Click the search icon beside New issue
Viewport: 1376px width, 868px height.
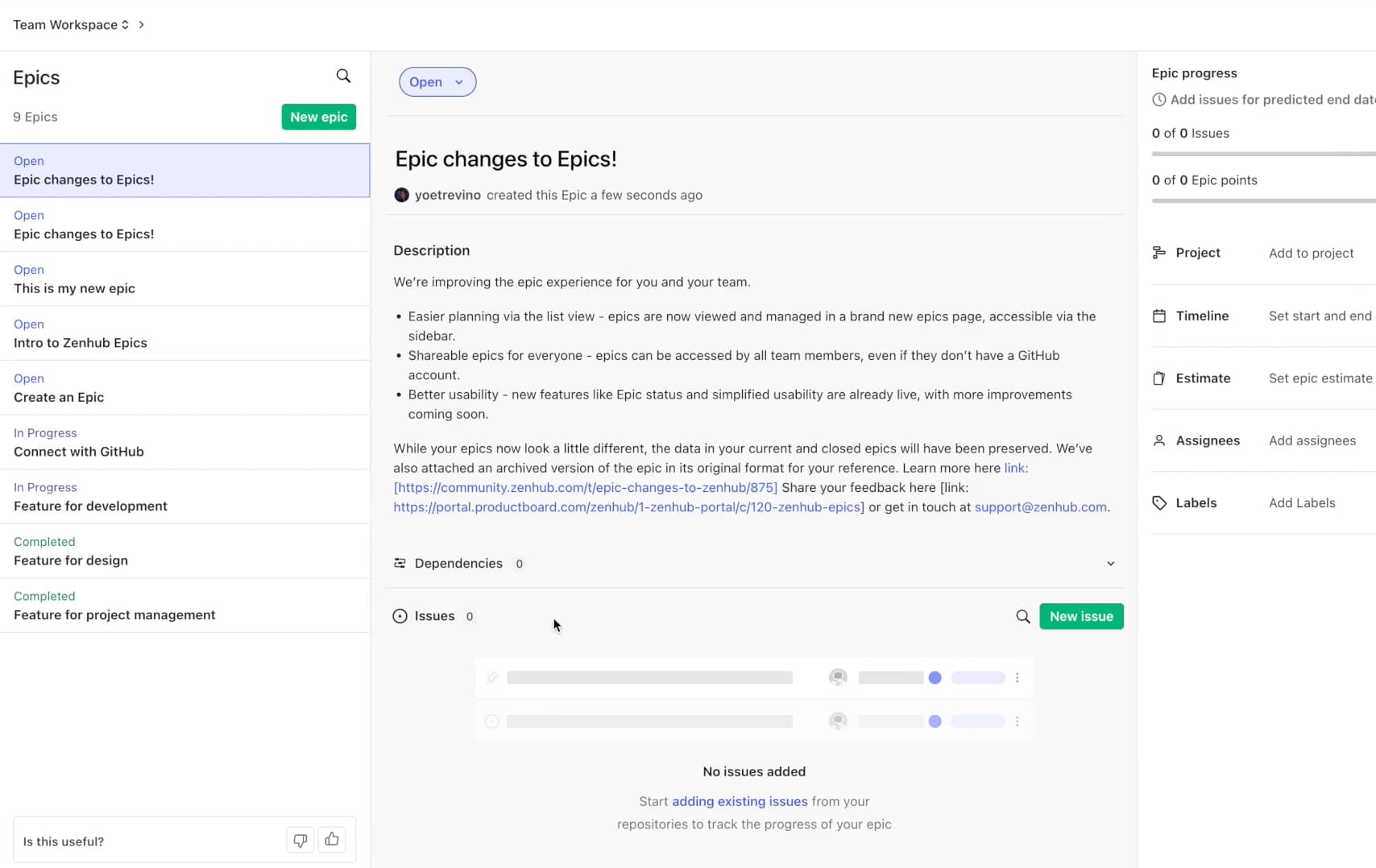tap(1022, 617)
